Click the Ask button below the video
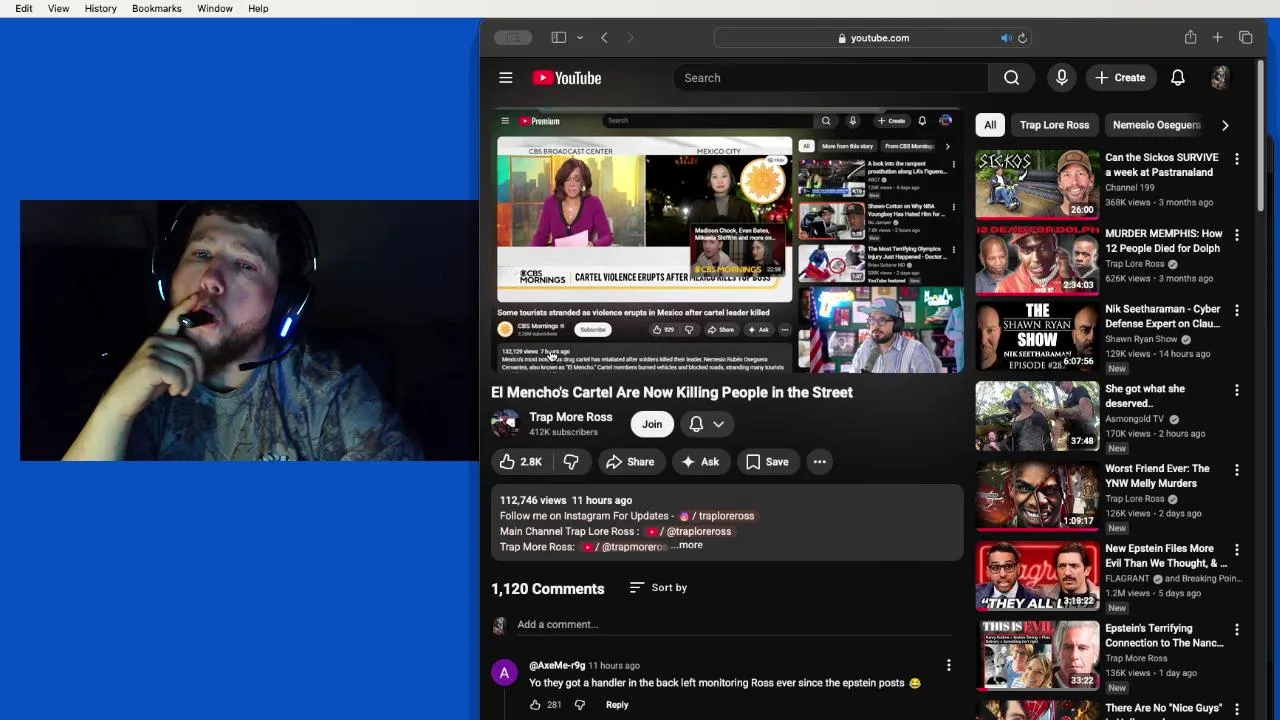Screen dimensions: 1280x720 (x=701, y=462)
